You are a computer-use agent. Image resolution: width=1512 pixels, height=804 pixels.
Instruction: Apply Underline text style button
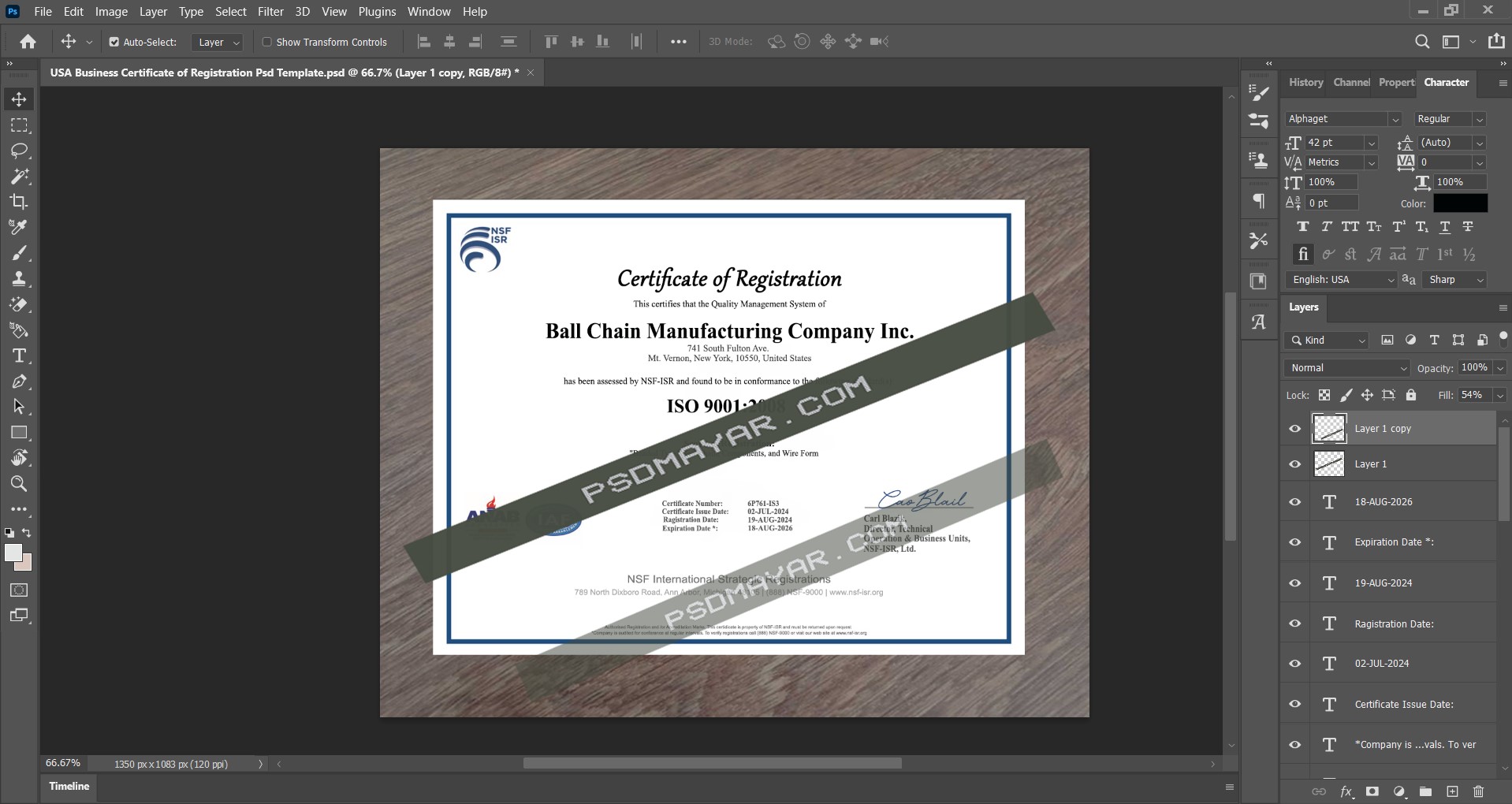[1444, 227]
